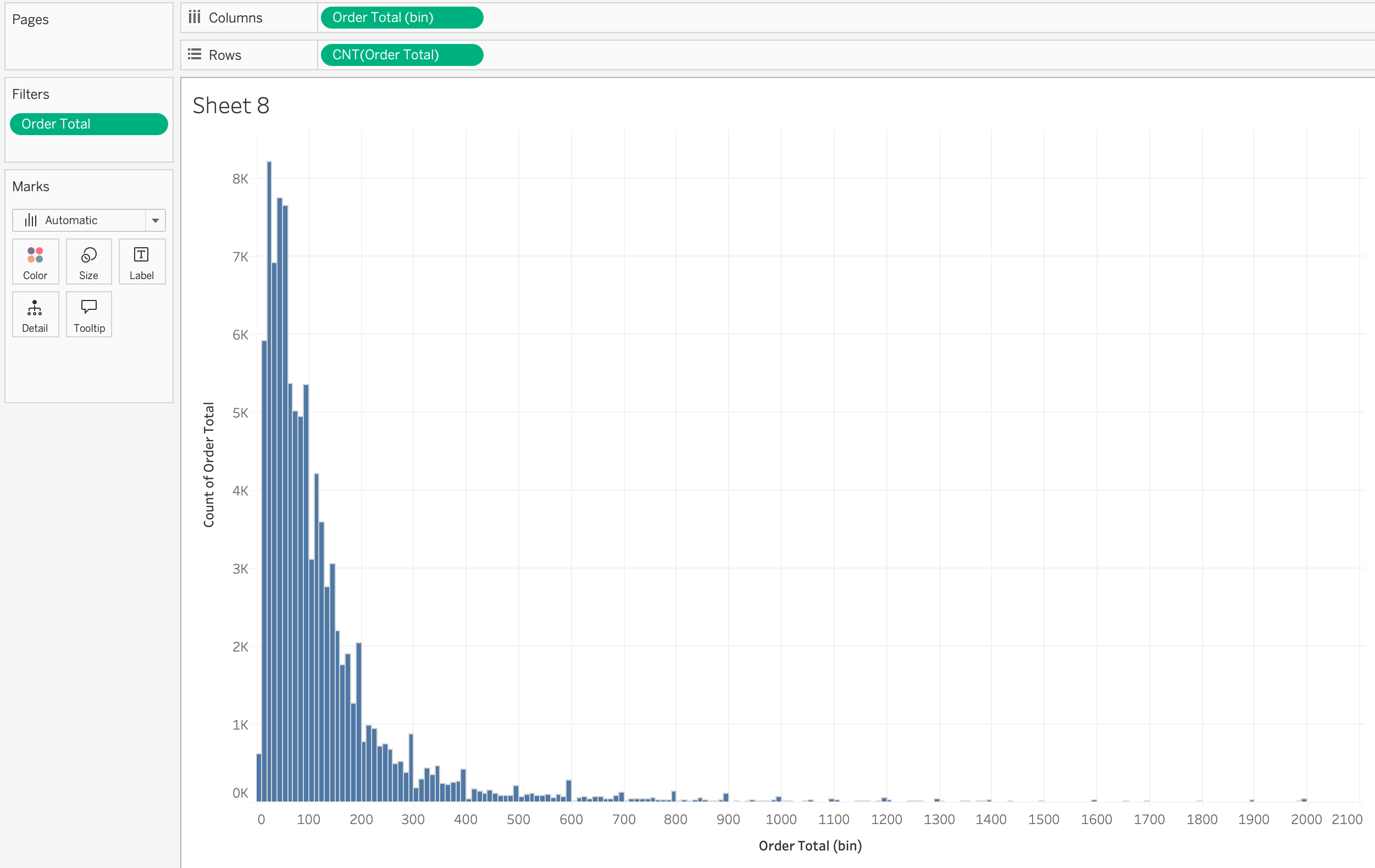Open the Size marks card

tap(88, 254)
